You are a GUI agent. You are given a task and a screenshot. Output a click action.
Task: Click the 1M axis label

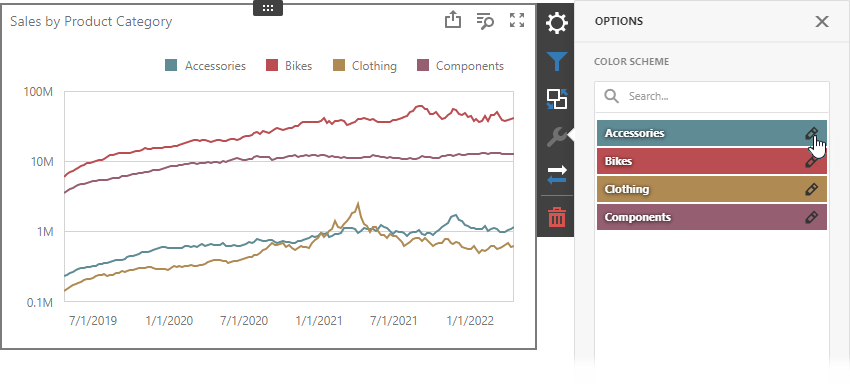point(44,232)
